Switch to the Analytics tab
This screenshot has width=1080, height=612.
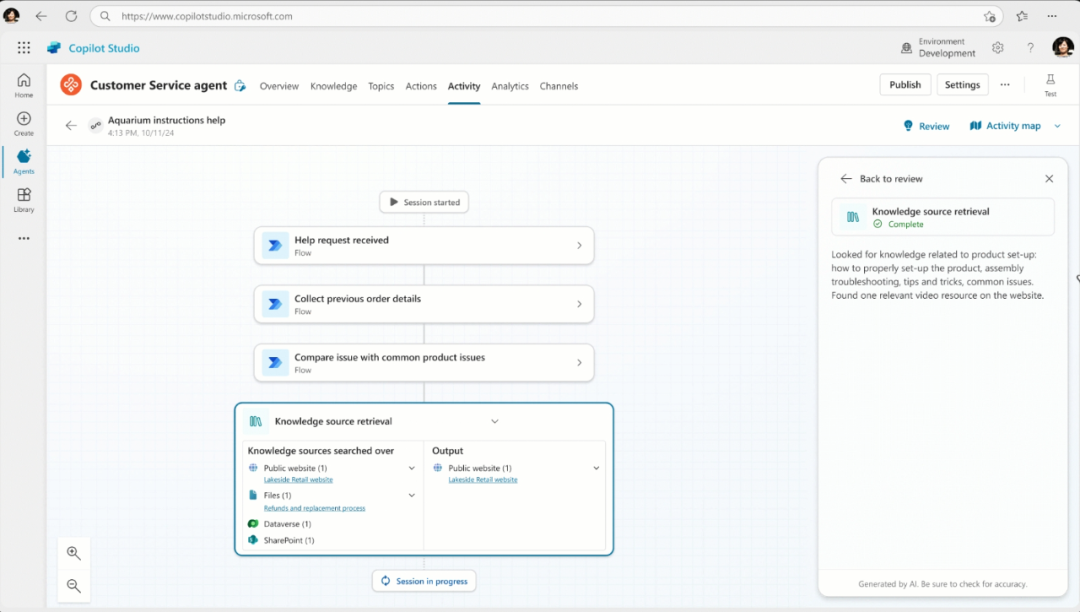click(510, 86)
